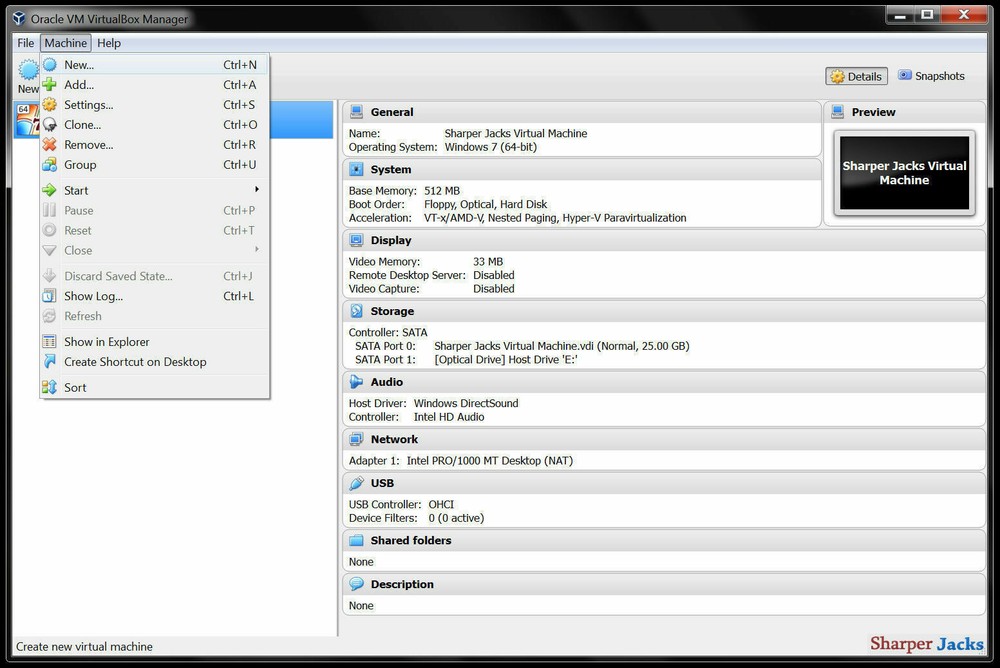The image size is (1000, 668).
Task: Click the USB section header icon
Action: [x=357, y=483]
